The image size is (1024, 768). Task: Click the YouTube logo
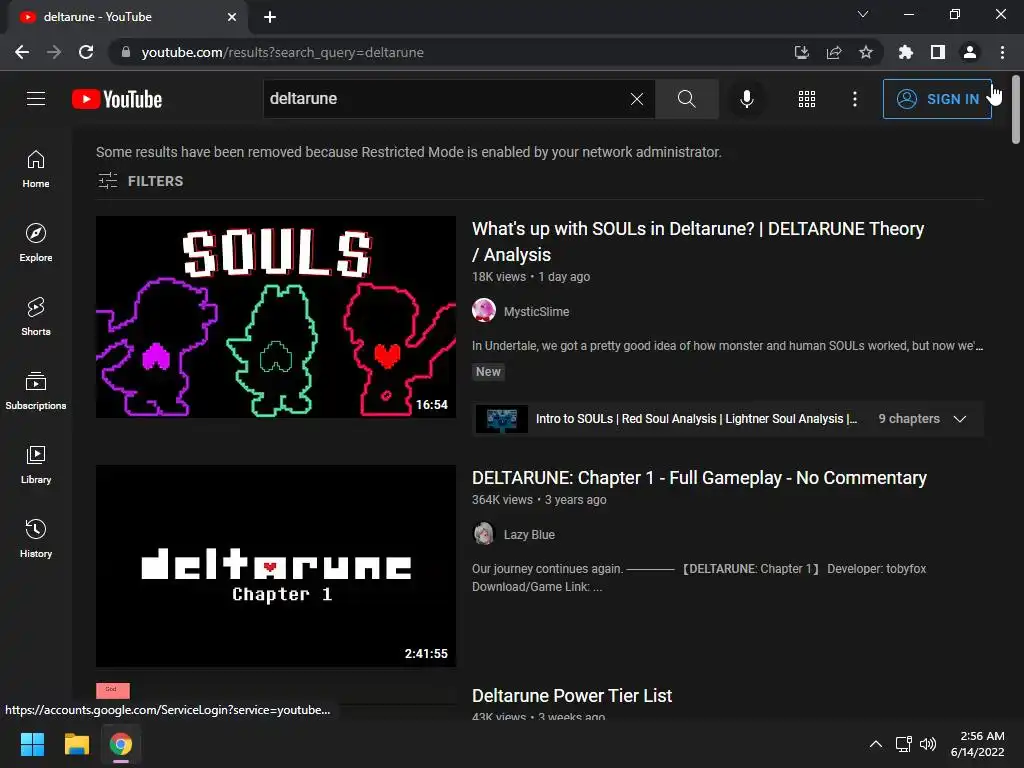click(x=117, y=99)
